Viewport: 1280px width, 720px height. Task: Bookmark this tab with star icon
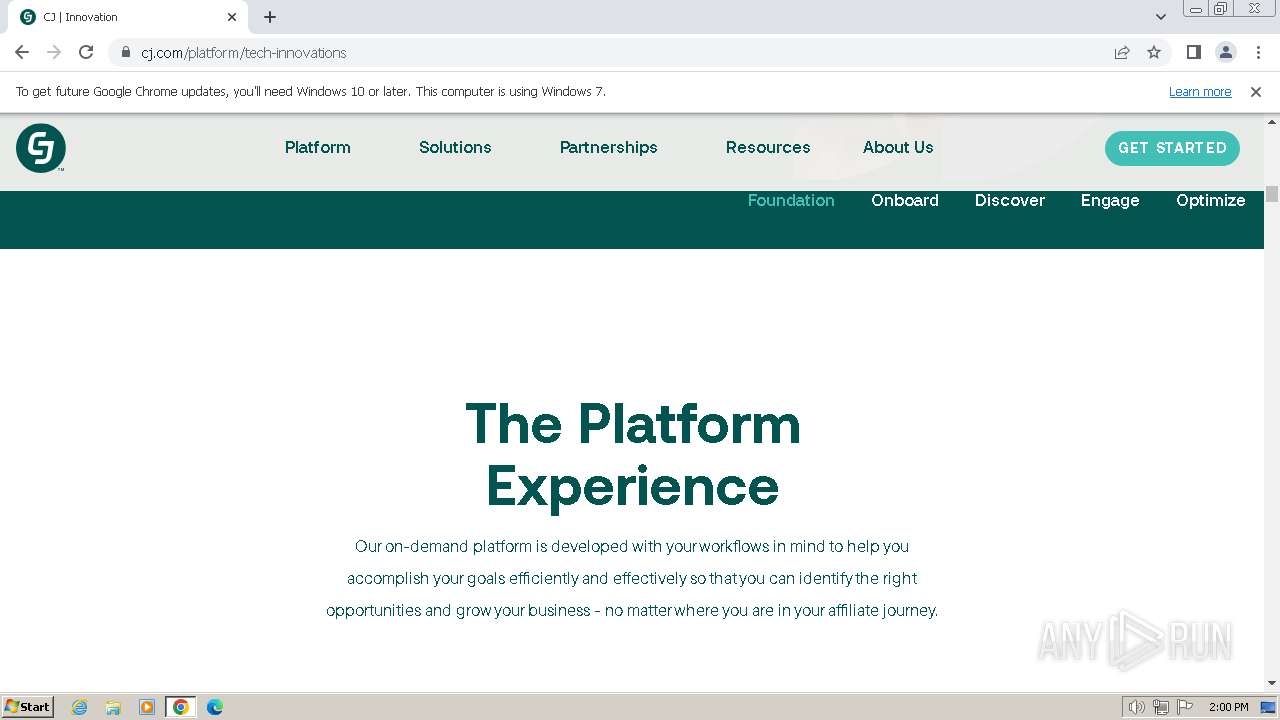click(1154, 52)
